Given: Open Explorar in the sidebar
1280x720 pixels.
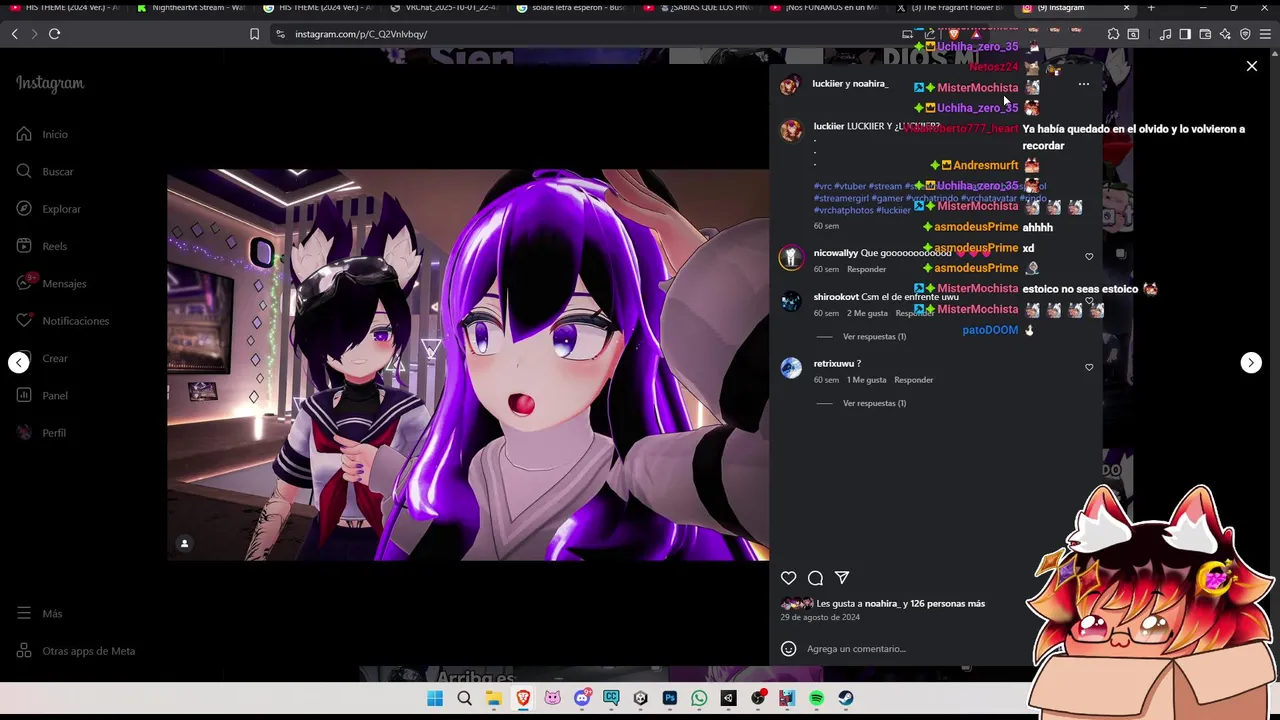Looking at the screenshot, I should pos(48,209).
